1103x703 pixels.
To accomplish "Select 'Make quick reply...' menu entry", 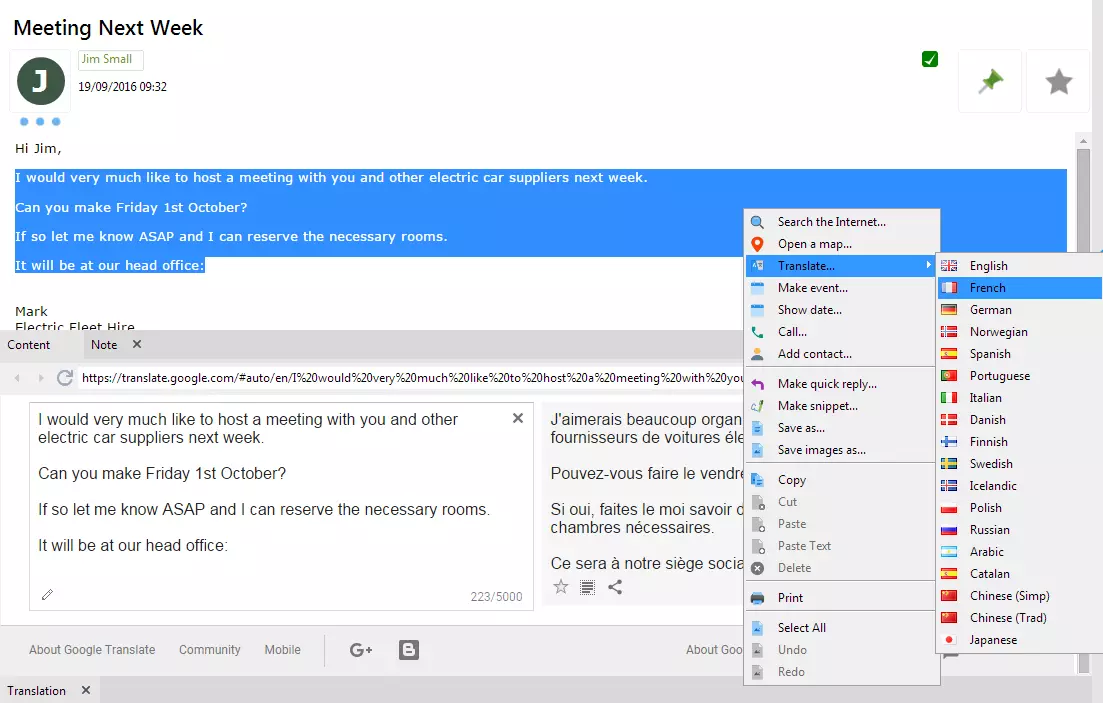I will [826, 384].
